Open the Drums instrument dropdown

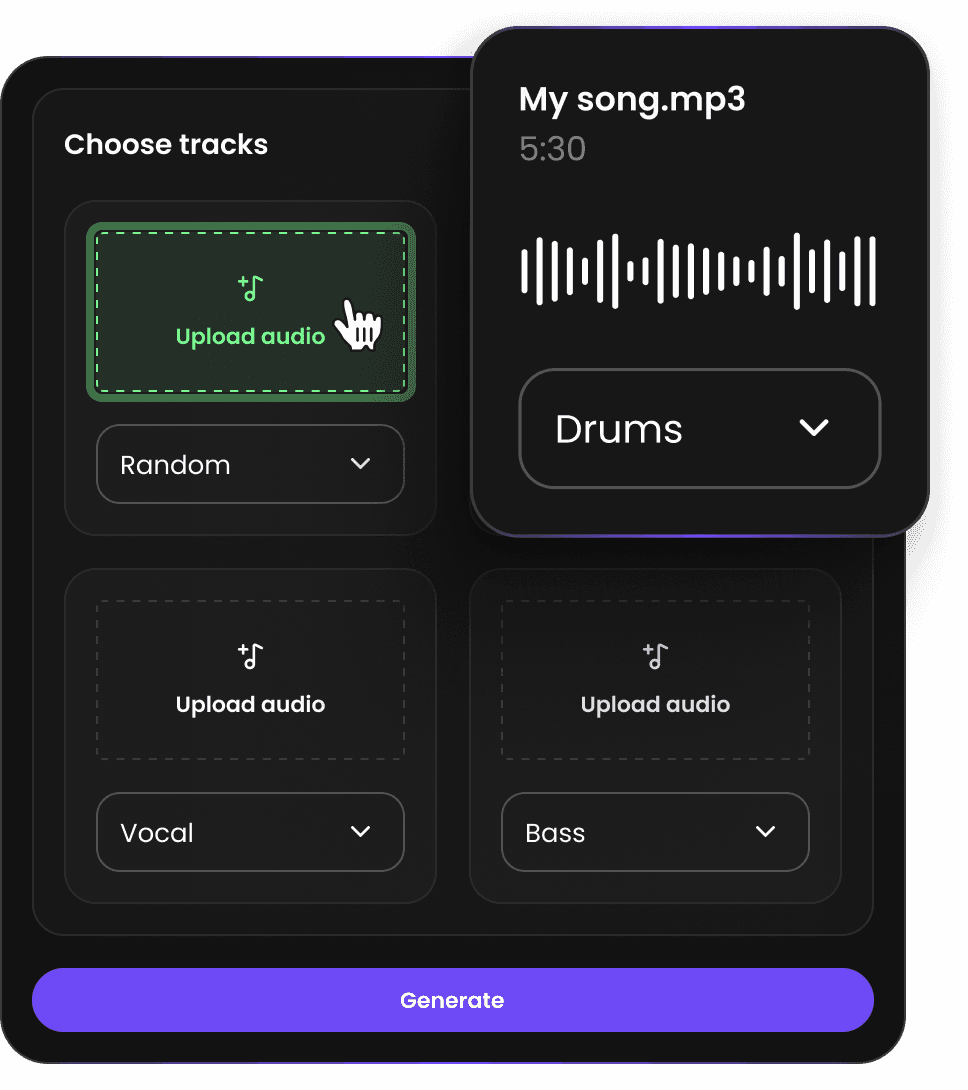(700, 428)
